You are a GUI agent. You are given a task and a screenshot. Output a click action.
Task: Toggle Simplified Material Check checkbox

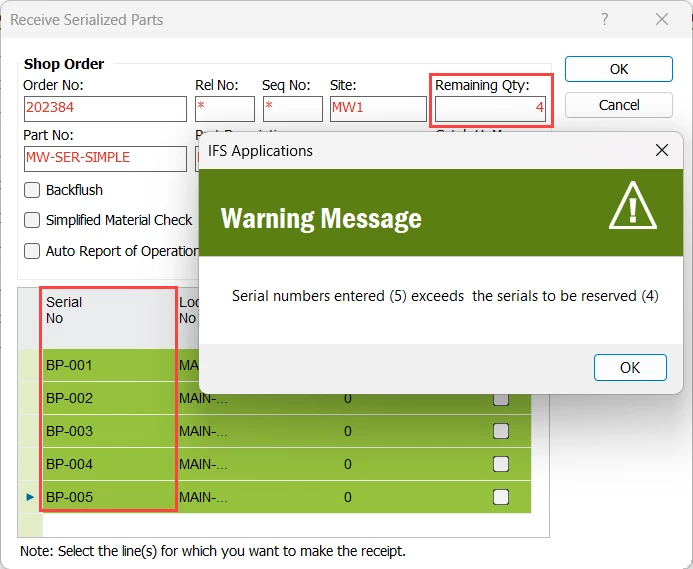coord(32,220)
